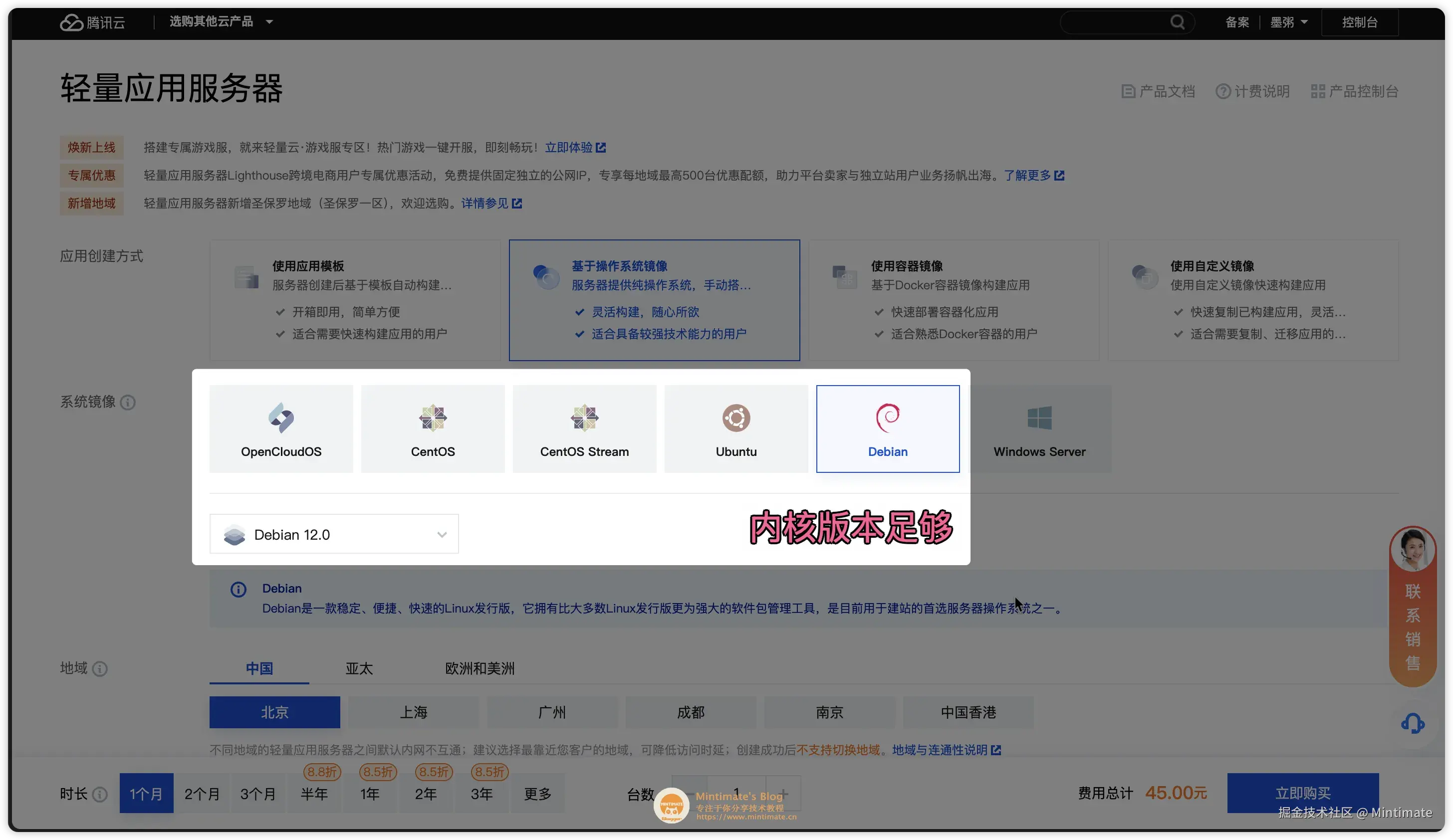Screen dimensions: 1453x840
Task: Switch to the 欧洲和美洲 region tab
Action: tap(479, 668)
